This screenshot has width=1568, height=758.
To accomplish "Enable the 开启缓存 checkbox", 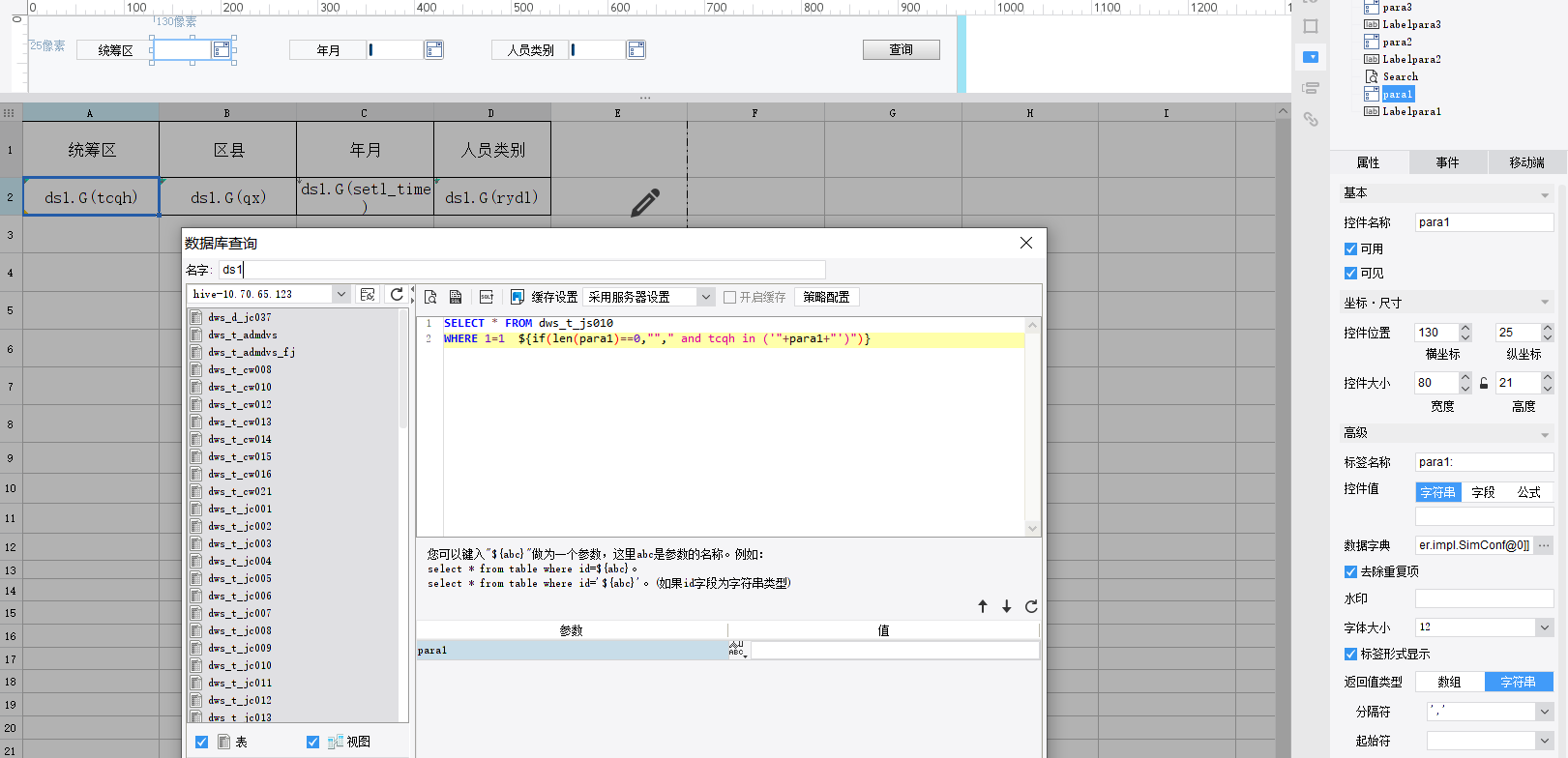I will pyautogui.click(x=730, y=297).
